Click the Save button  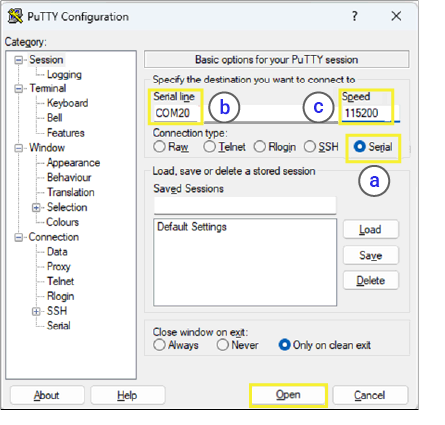click(x=371, y=256)
